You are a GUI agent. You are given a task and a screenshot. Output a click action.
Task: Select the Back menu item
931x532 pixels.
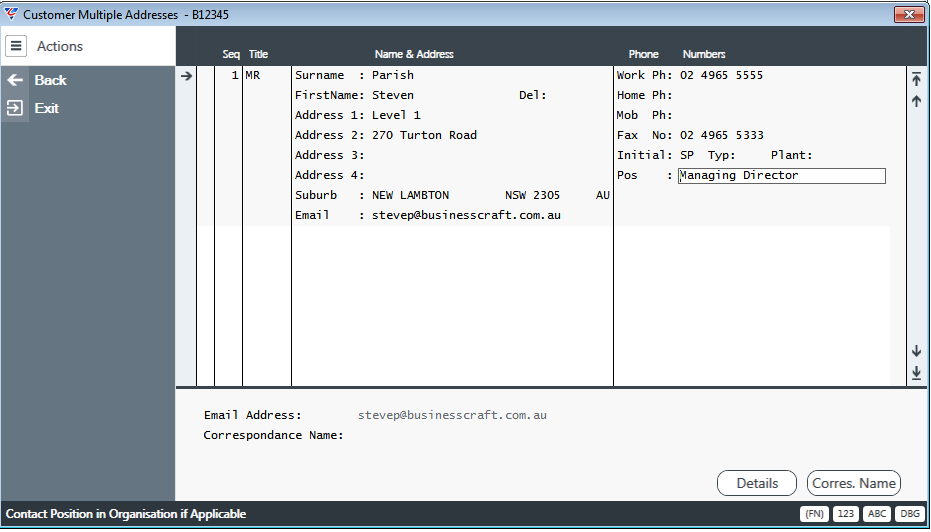point(50,80)
